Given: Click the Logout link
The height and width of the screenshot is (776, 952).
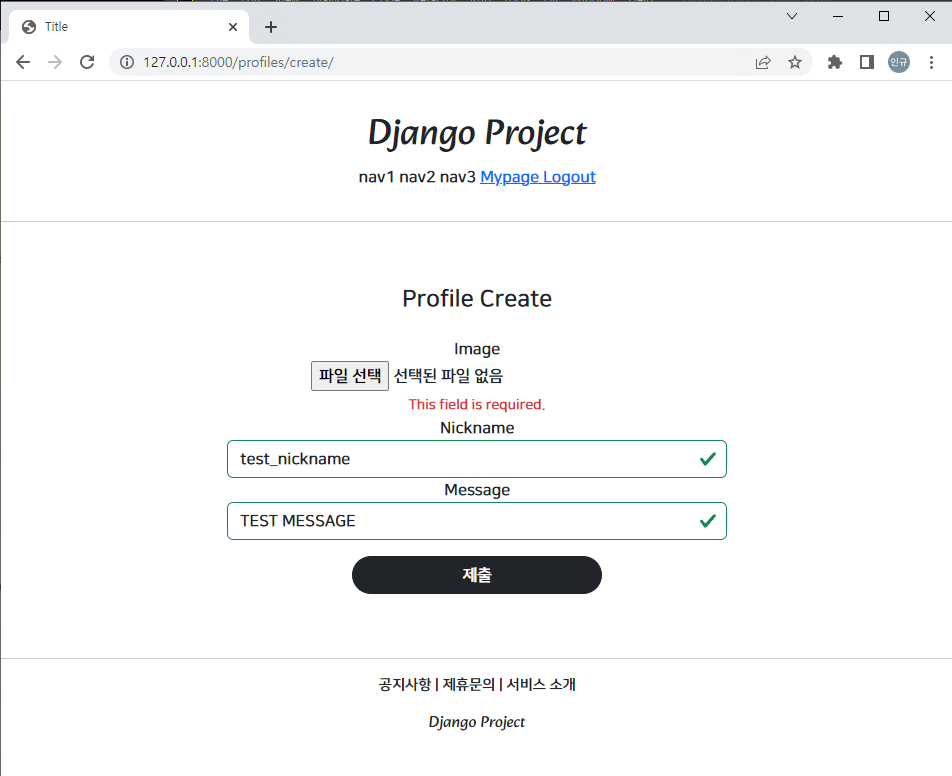Looking at the screenshot, I should [x=569, y=177].
